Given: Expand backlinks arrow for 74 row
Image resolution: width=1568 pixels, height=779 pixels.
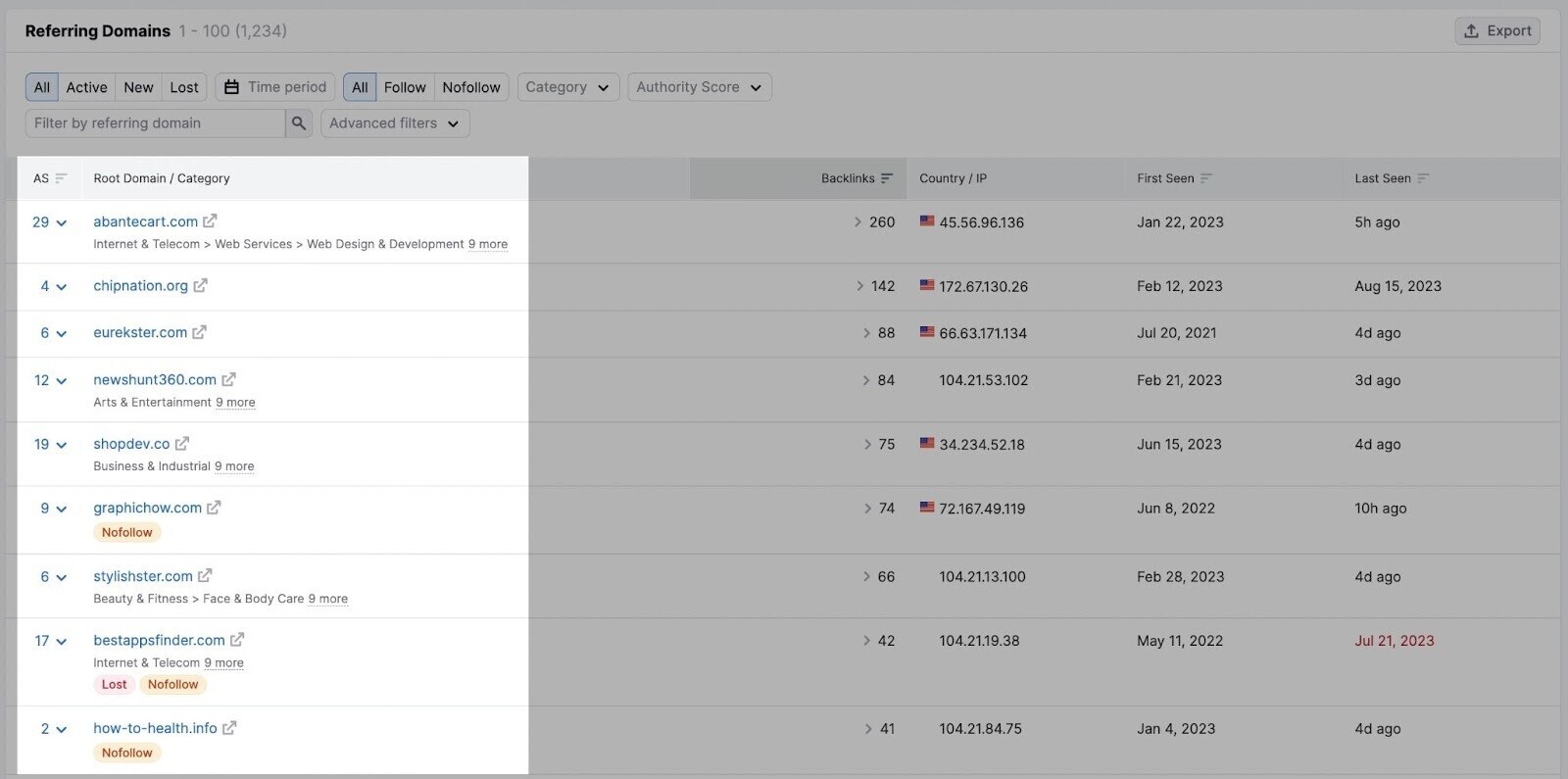Looking at the screenshot, I should 867,509.
